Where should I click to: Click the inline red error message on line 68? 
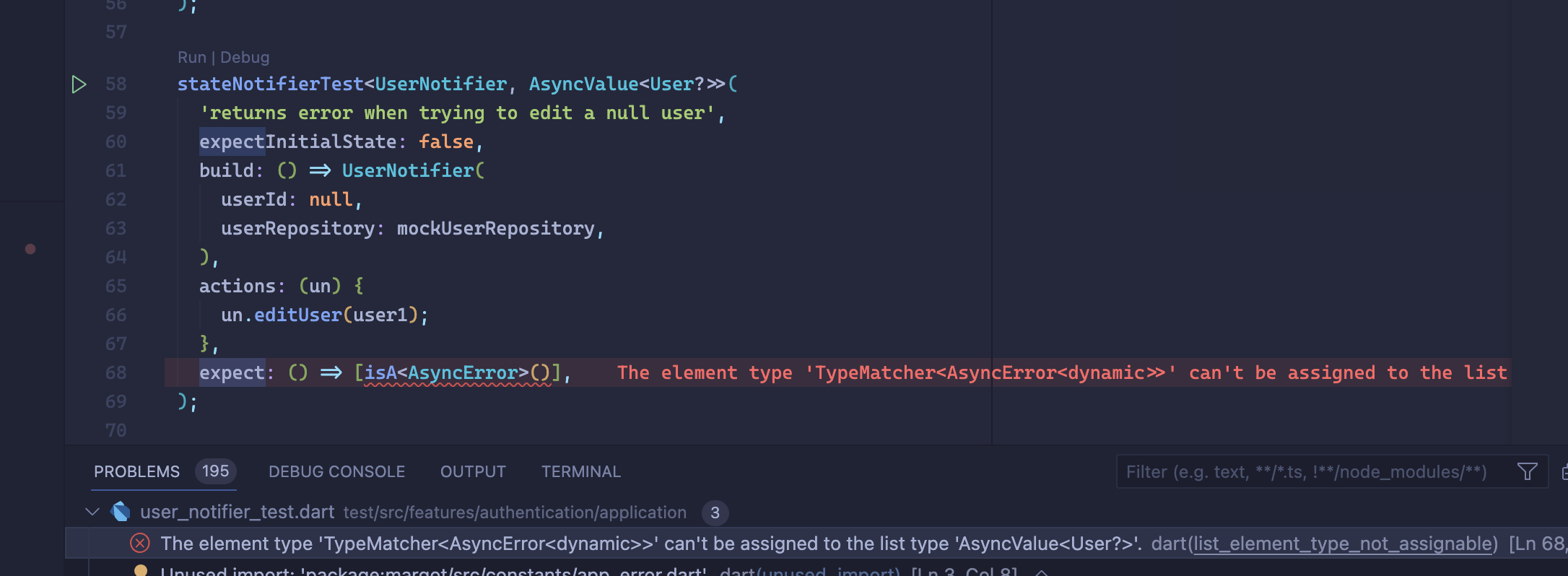1062,372
